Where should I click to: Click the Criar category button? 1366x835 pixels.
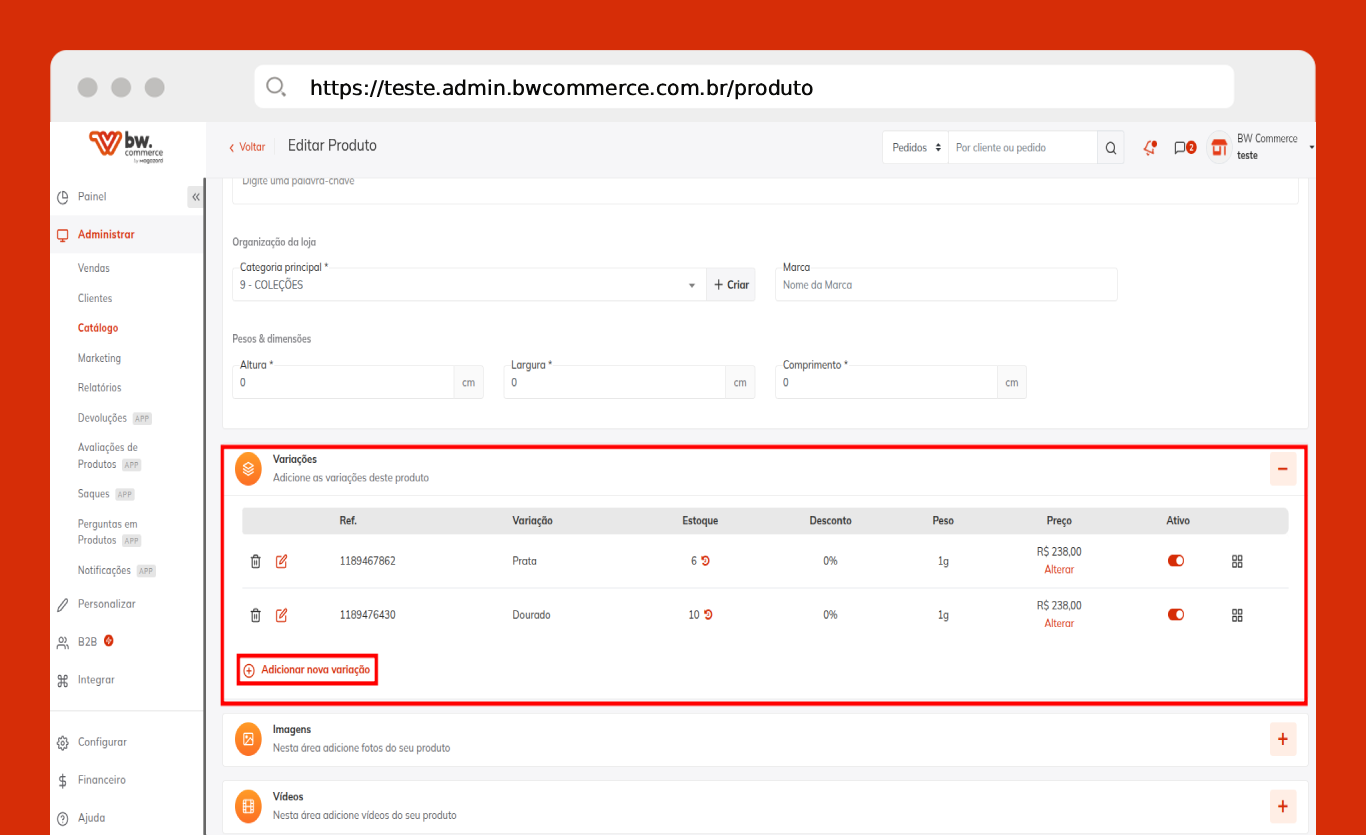(731, 285)
